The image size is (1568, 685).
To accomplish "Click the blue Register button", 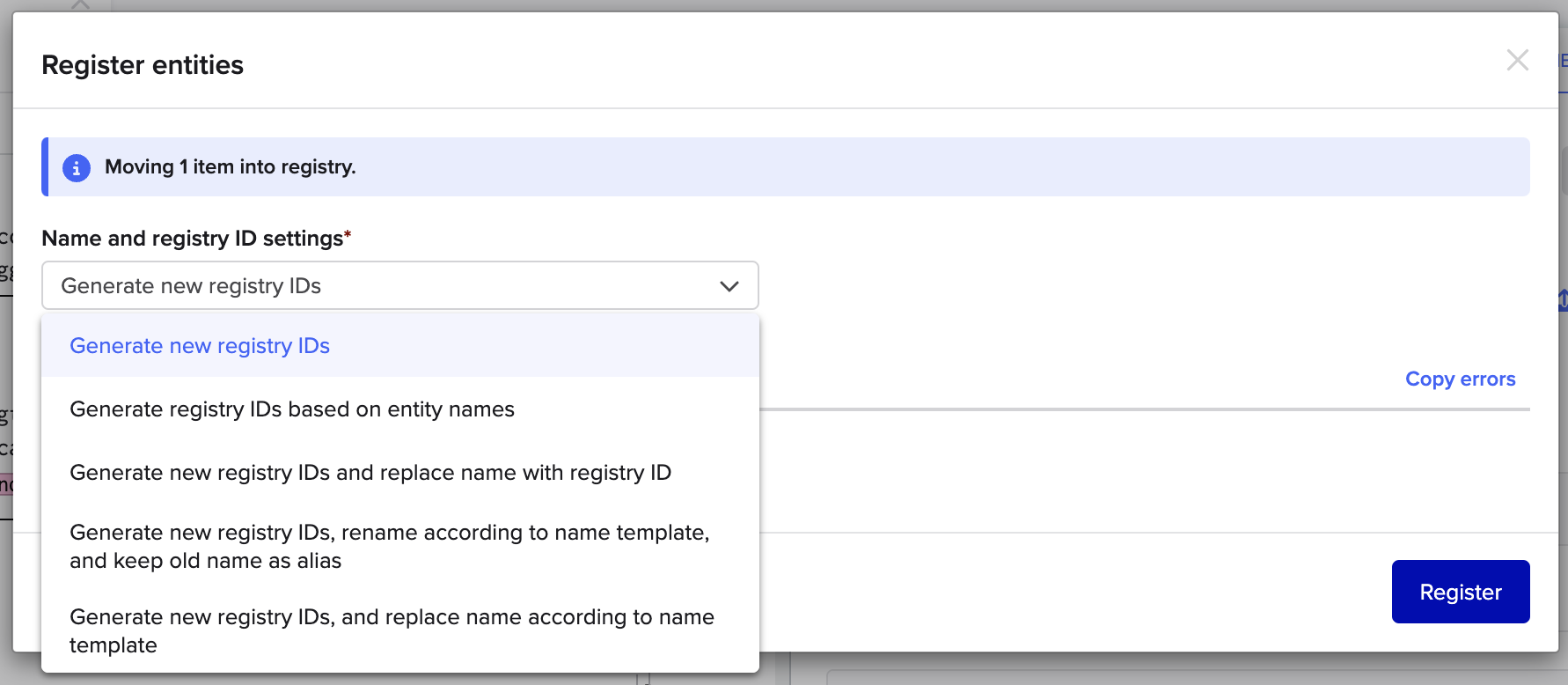I will 1461,592.
